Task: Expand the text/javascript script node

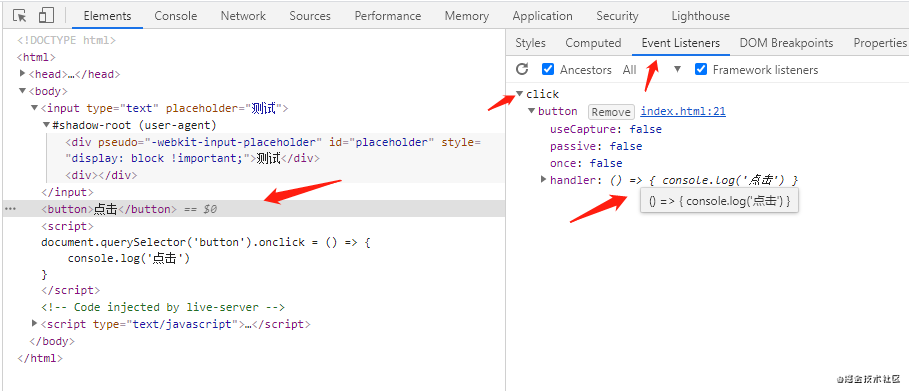Action: pyautogui.click(x=35, y=323)
